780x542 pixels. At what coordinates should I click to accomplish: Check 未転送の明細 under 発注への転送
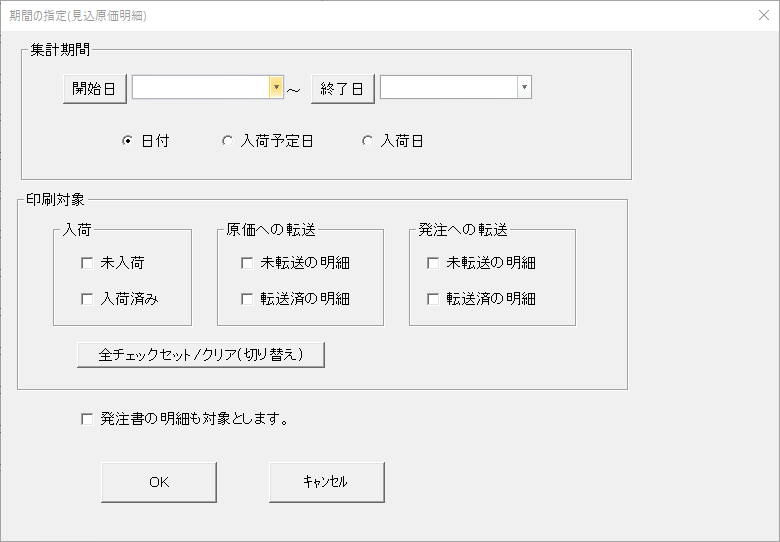(x=433, y=263)
